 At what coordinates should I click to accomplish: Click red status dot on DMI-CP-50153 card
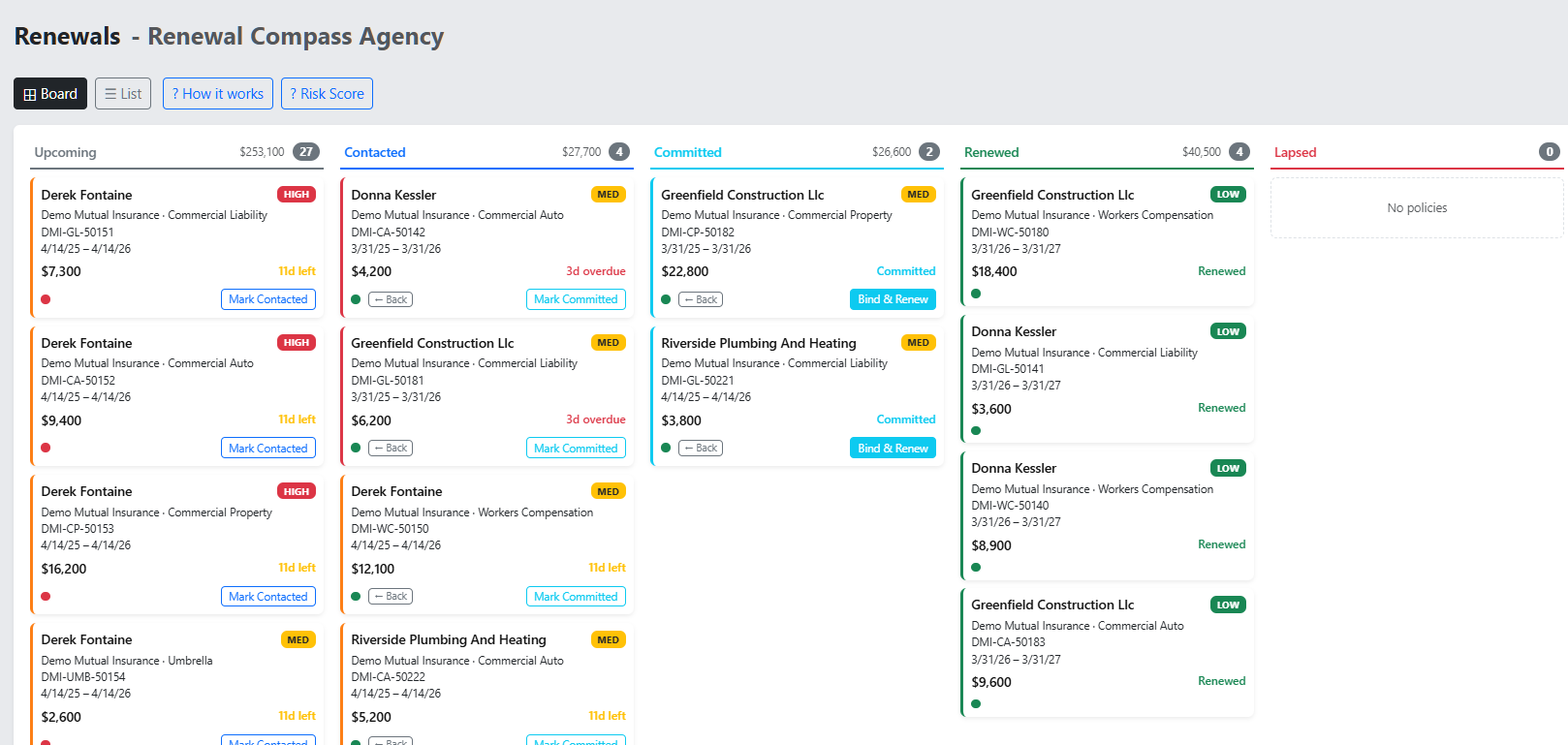click(x=46, y=596)
